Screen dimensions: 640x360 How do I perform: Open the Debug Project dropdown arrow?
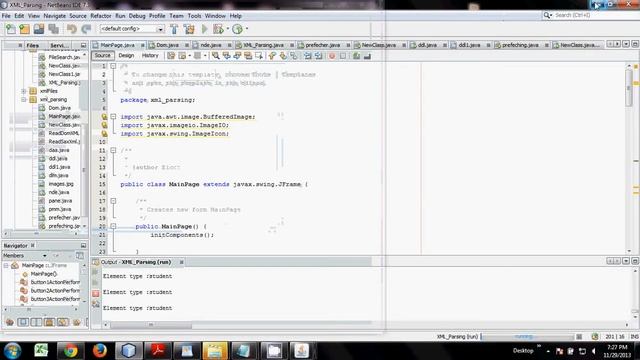click(x=227, y=29)
